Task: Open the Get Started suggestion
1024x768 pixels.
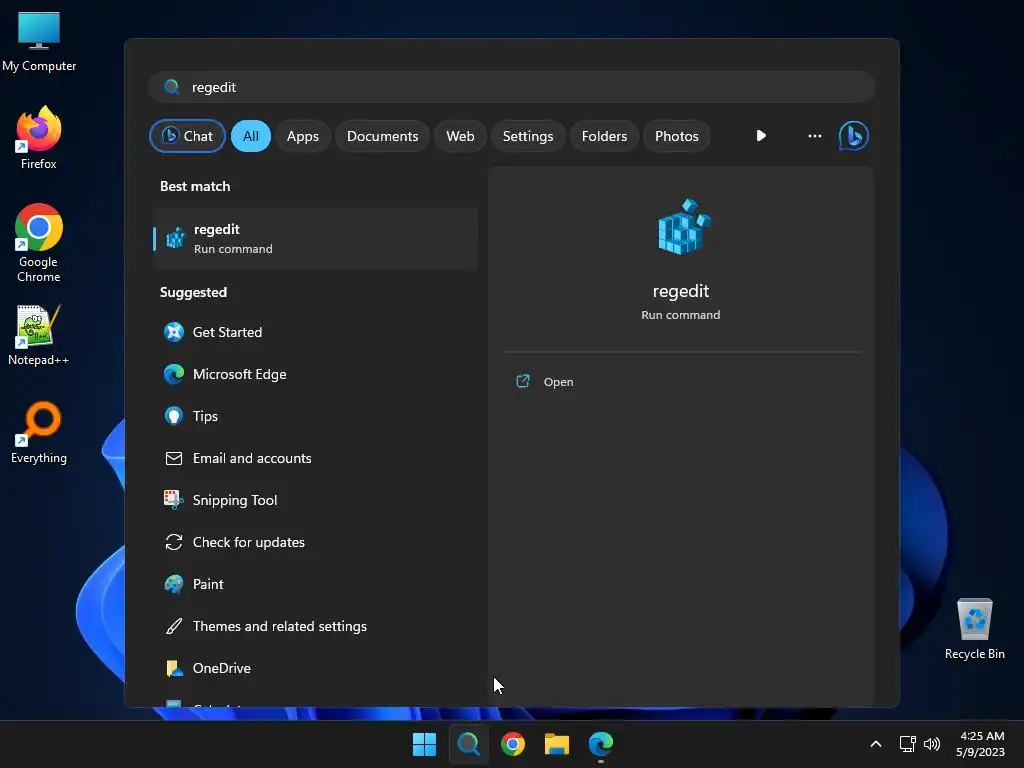Action: click(316, 332)
